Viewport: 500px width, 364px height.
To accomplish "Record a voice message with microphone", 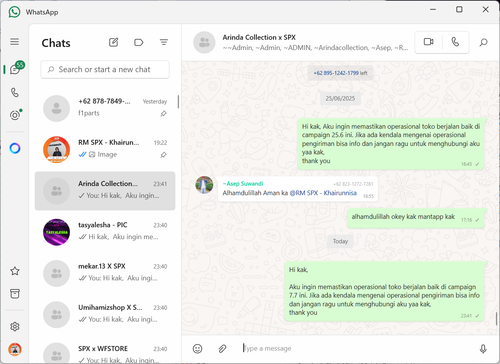I will 483,349.
